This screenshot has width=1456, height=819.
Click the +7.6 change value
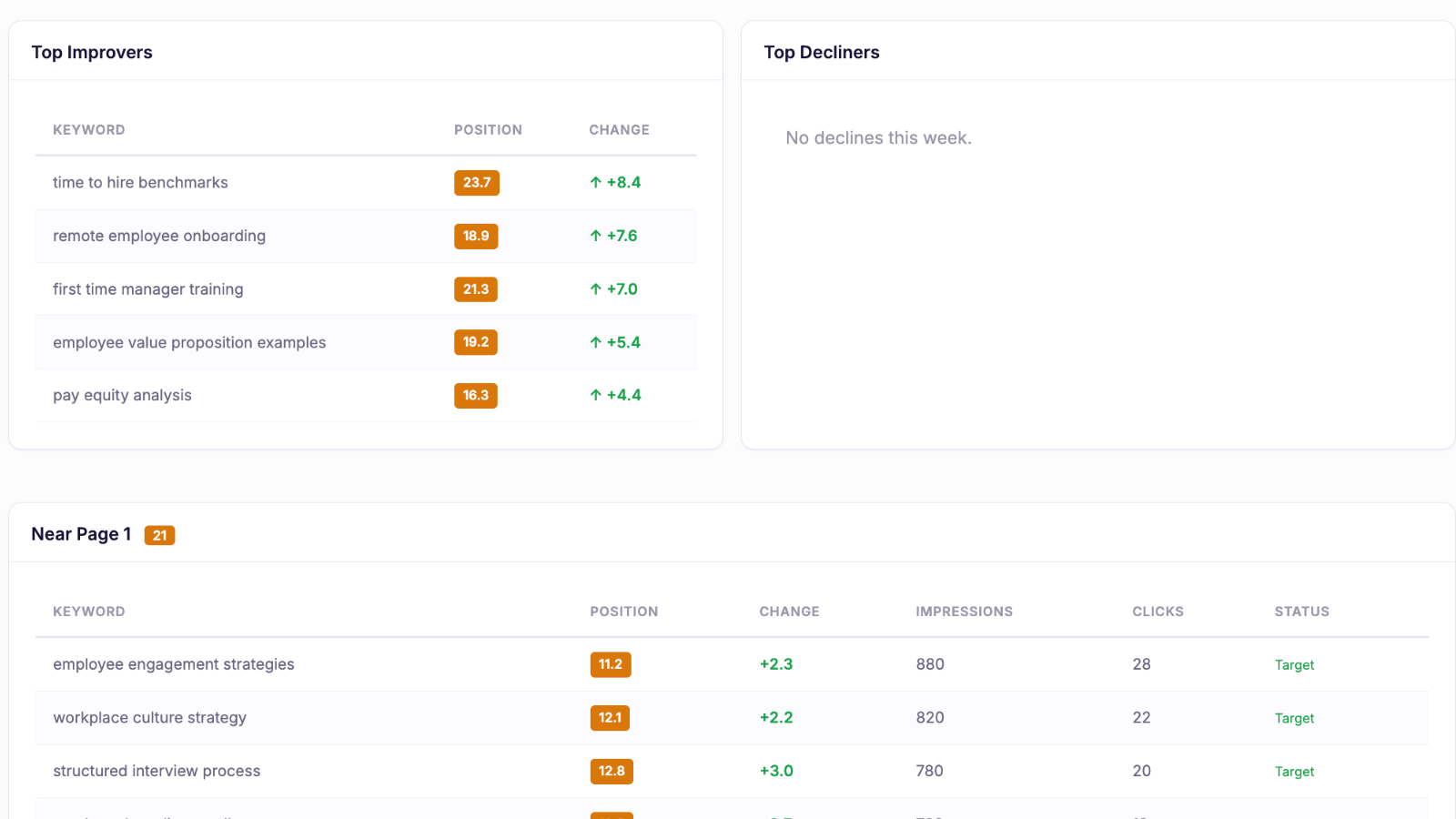(x=622, y=236)
